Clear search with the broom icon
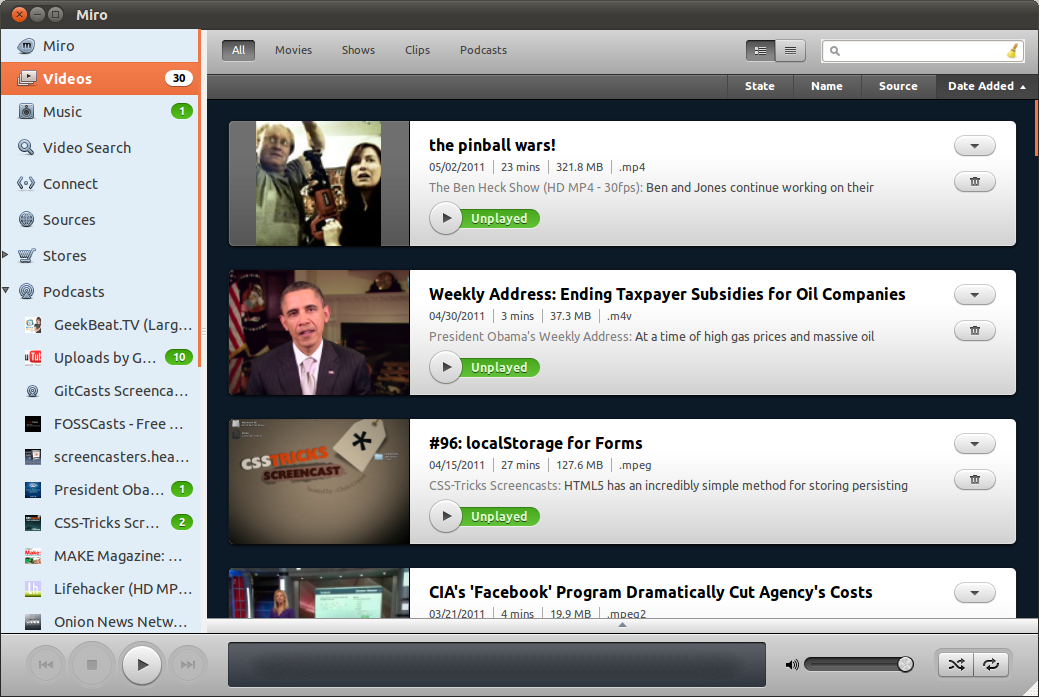1039x697 pixels. point(1012,50)
